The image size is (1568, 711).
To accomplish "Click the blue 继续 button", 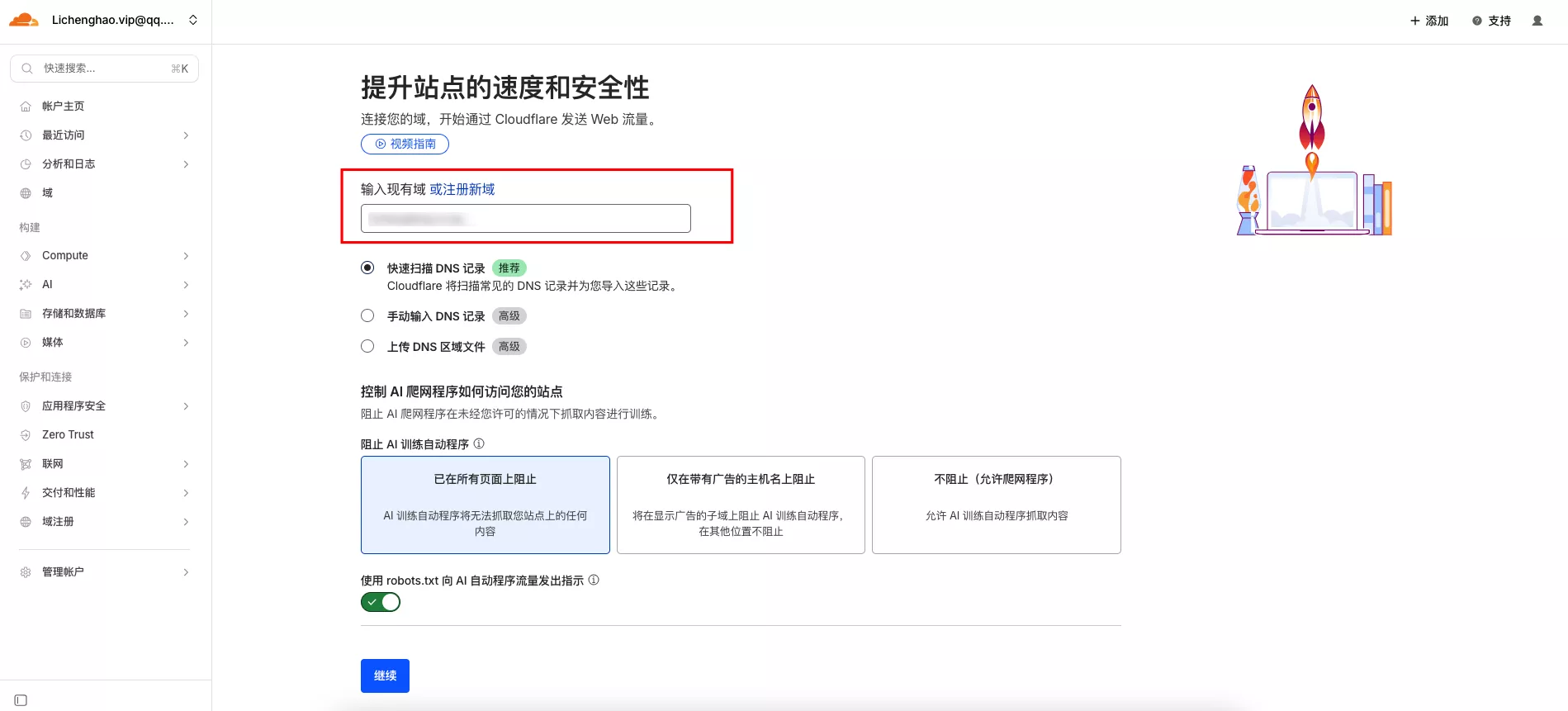I will pyautogui.click(x=385, y=675).
